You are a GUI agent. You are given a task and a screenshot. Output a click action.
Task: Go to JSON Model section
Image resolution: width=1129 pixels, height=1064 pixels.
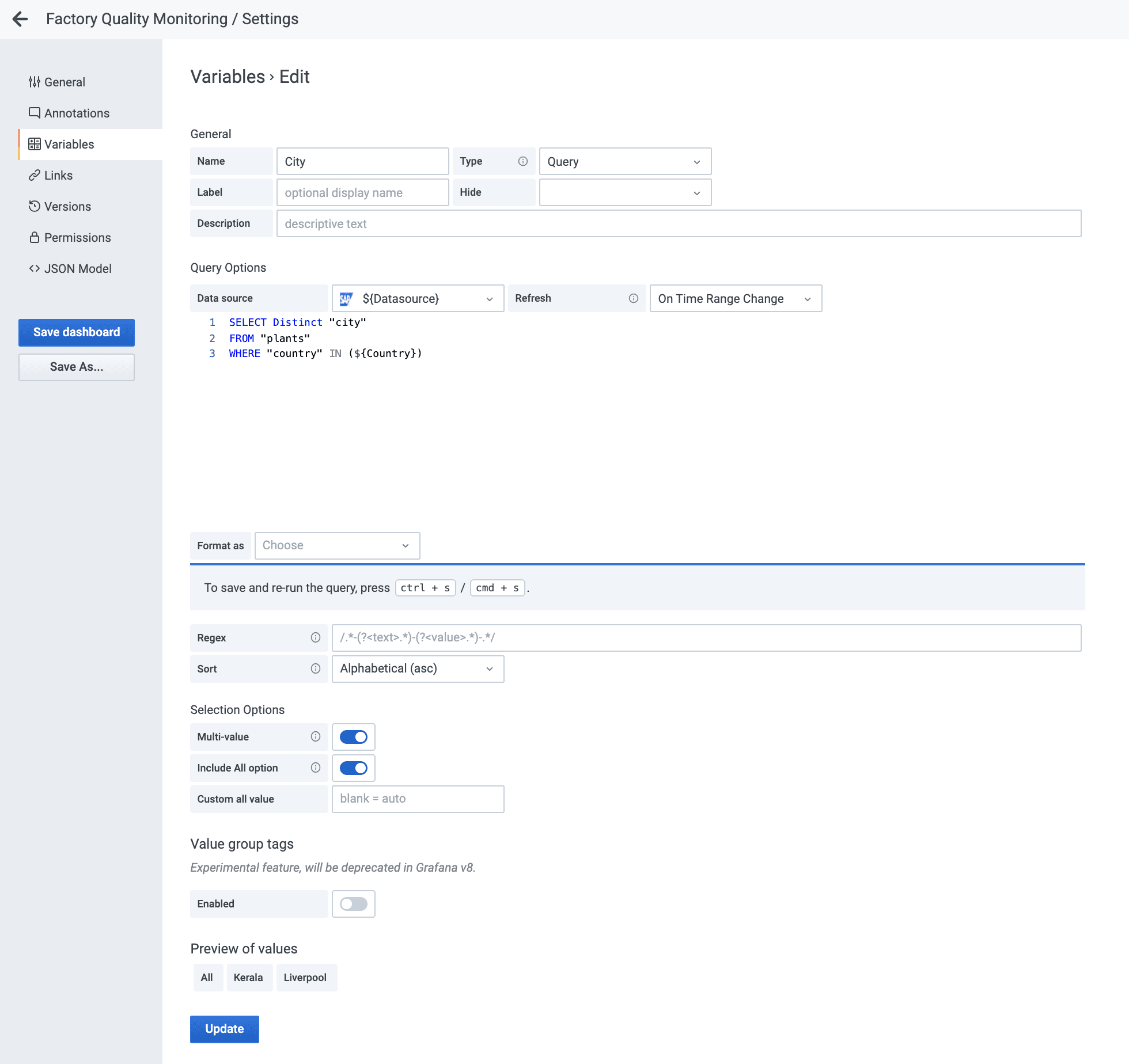(78, 269)
